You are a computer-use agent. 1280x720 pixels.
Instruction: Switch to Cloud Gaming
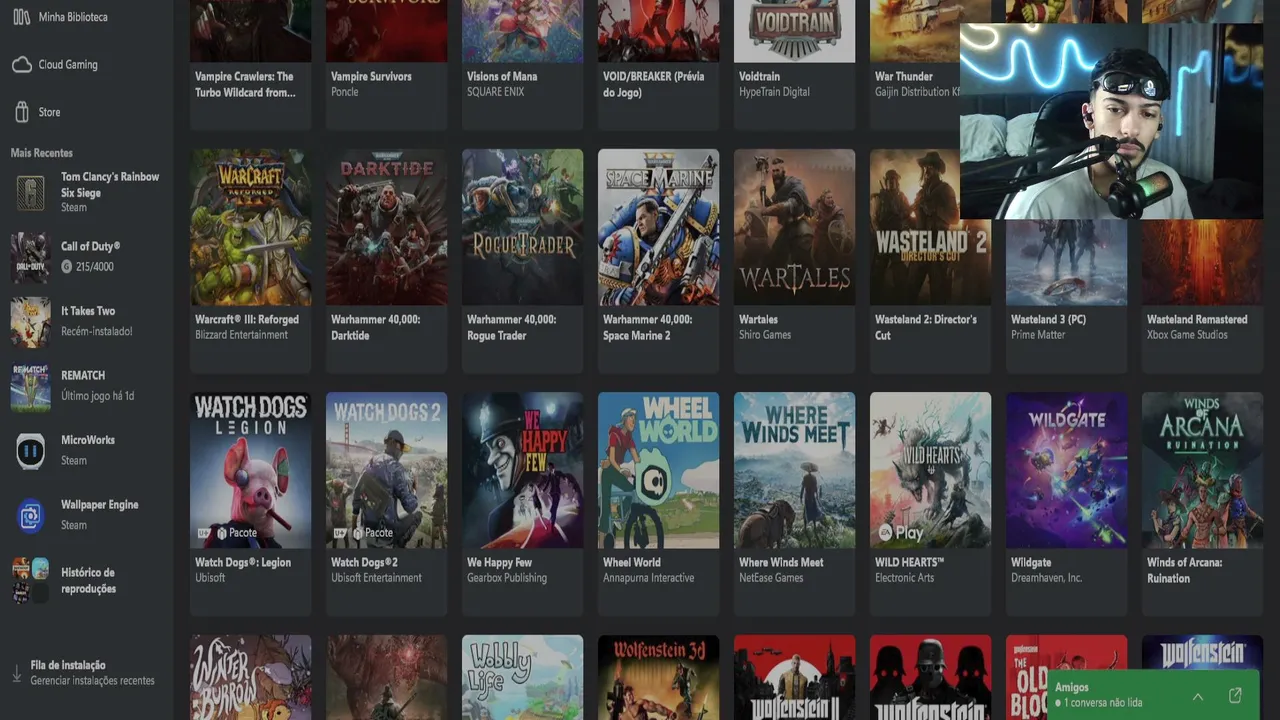tap(68, 65)
